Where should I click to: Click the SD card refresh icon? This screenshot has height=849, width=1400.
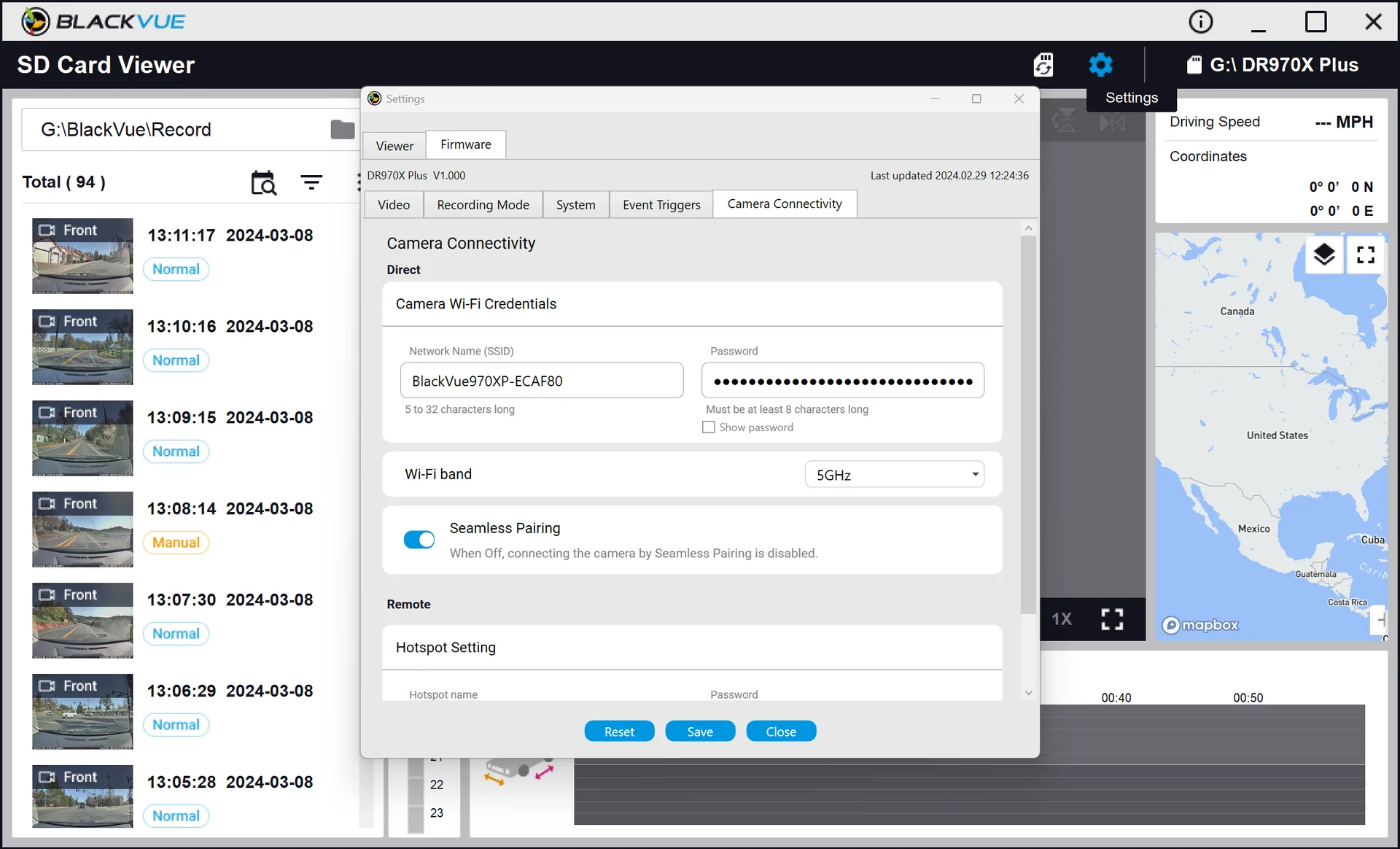[x=1043, y=65]
